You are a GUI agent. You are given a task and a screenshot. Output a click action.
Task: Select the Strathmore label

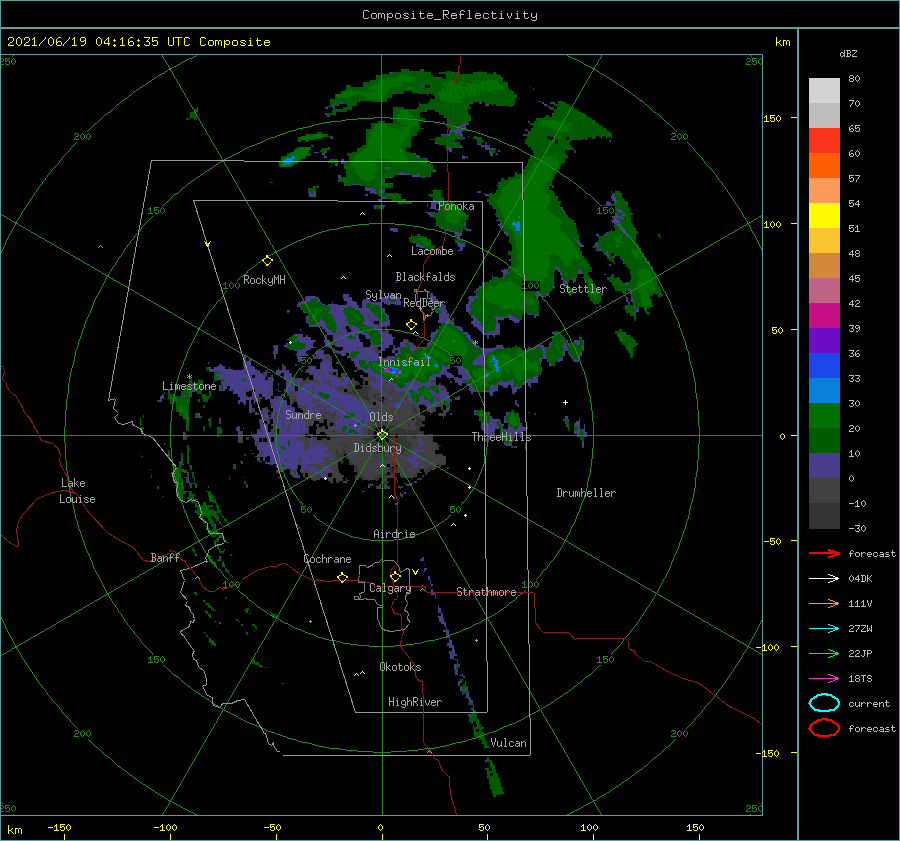coord(486,592)
